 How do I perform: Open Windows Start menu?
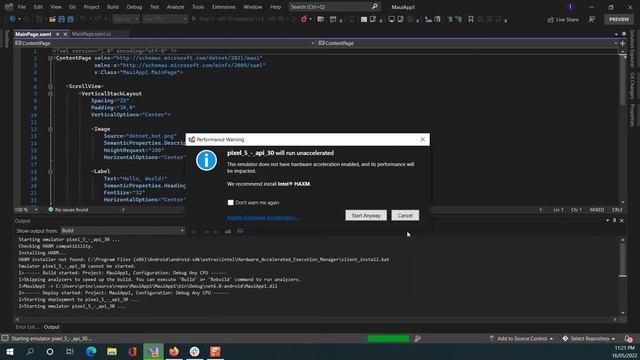(x=10, y=351)
